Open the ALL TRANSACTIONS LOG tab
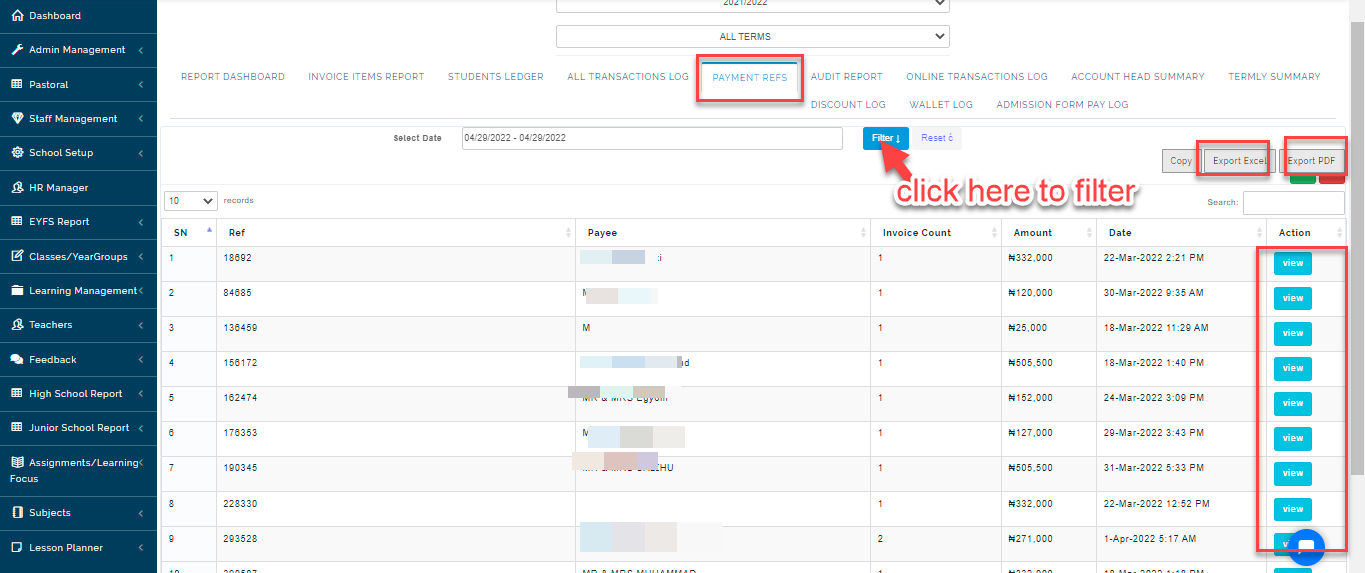The width and height of the screenshot is (1365, 573). (628, 77)
